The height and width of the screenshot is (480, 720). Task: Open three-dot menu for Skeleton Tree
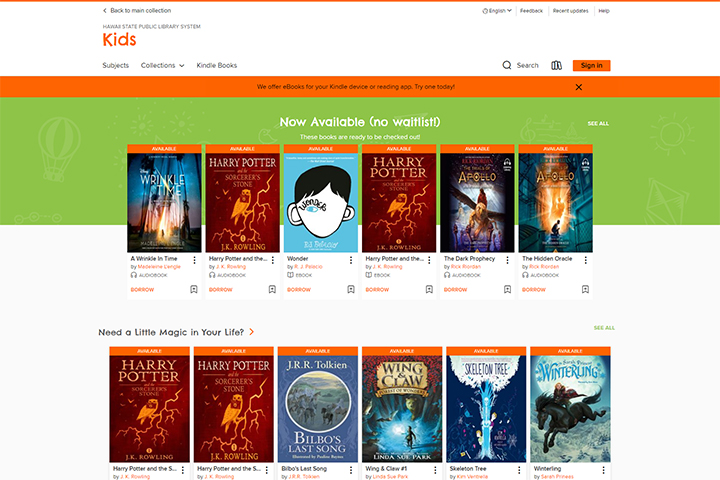tap(519, 470)
